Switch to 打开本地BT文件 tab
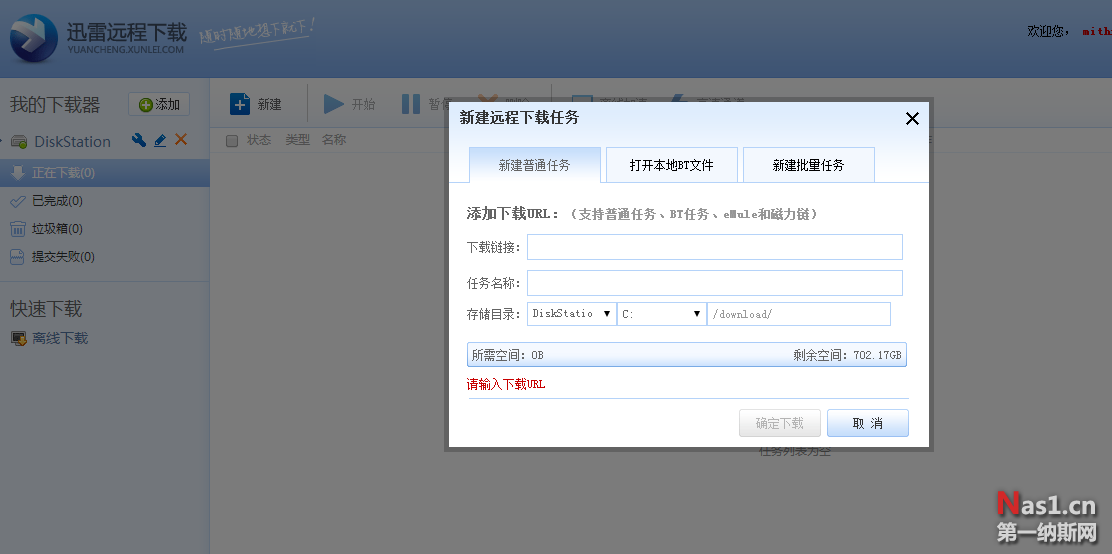This screenshot has height=554, width=1112. (672, 165)
